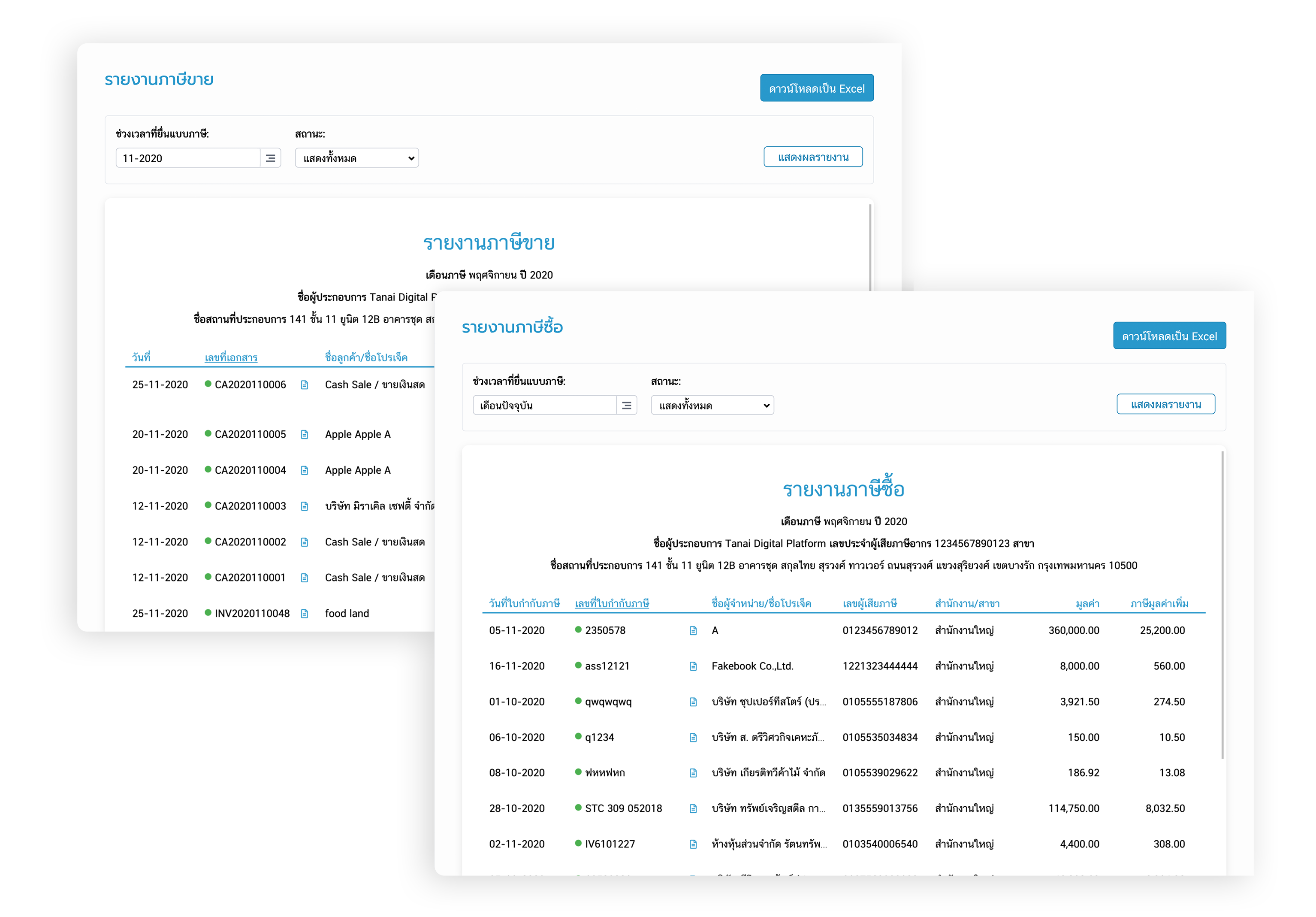Image resolution: width=1316 pixels, height=917 pixels.
Task: Open document icon for INV2020110048 row
Action: coord(305,614)
